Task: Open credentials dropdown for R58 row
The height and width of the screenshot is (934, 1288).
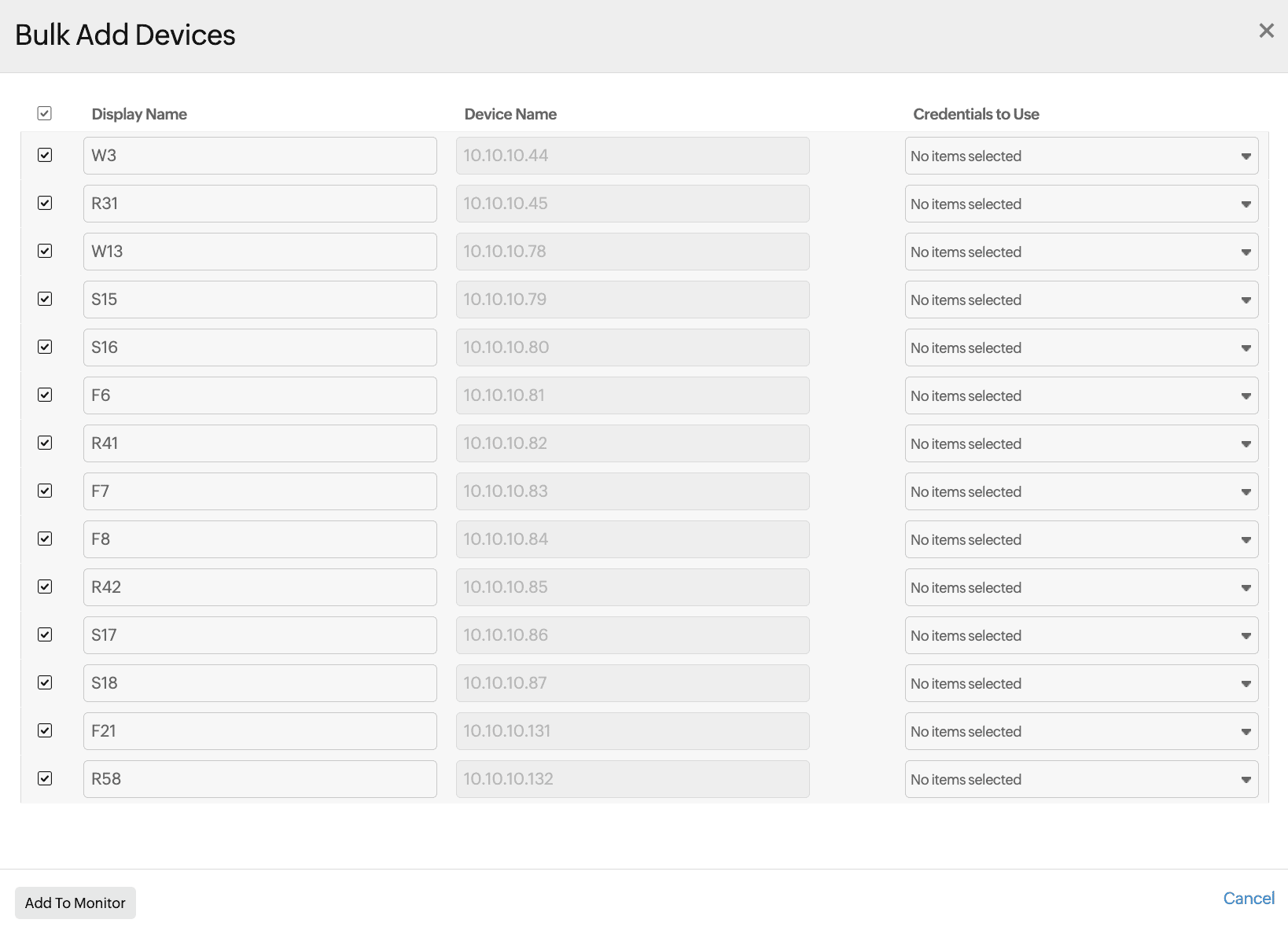Action: 1080,780
